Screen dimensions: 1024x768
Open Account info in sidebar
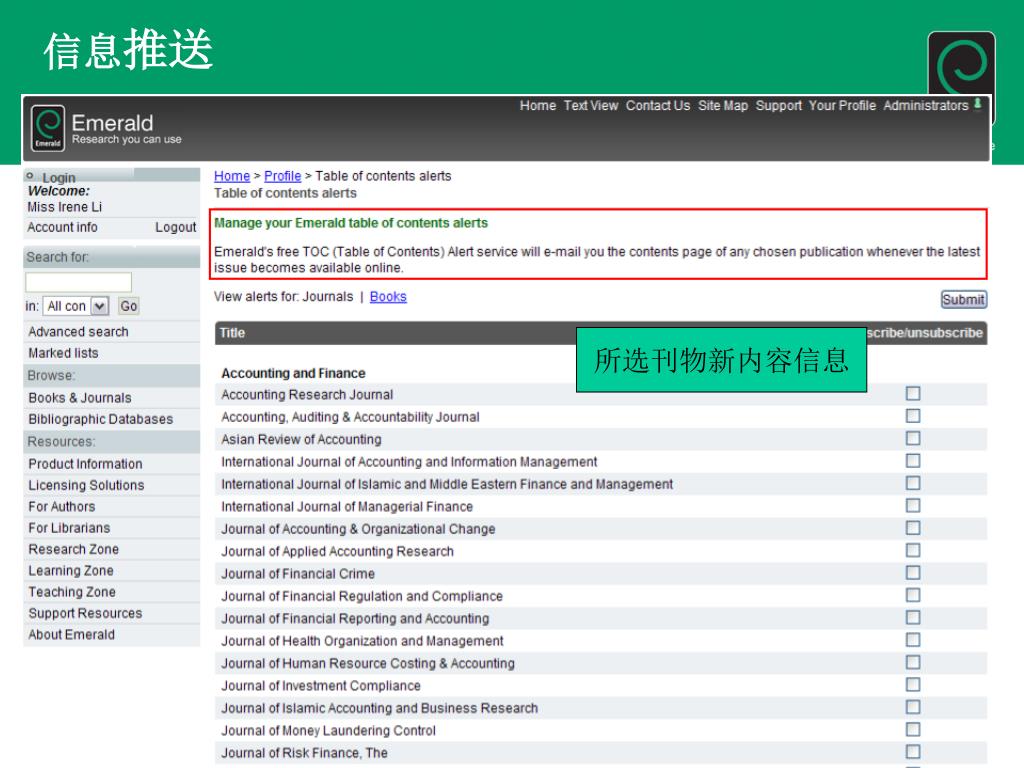click(x=62, y=227)
